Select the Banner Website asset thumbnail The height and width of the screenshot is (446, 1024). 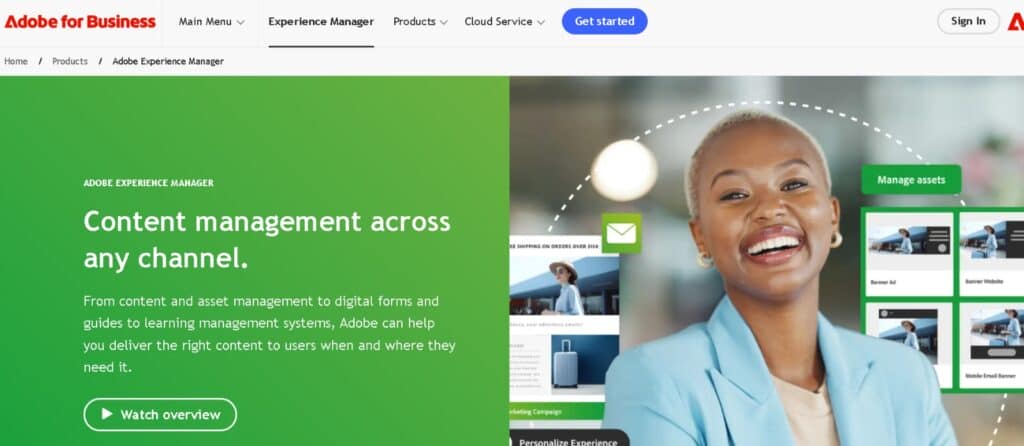click(x=991, y=253)
